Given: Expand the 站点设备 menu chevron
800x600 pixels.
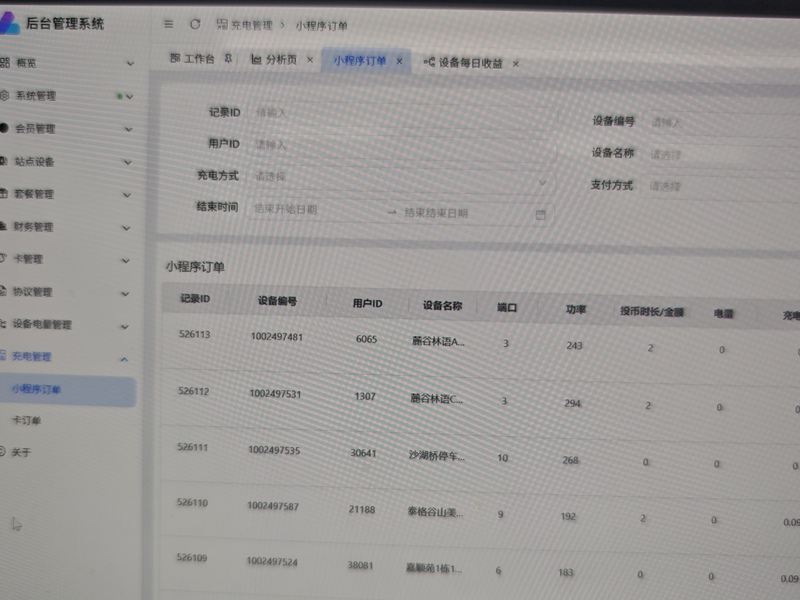Looking at the screenshot, I should [x=128, y=162].
